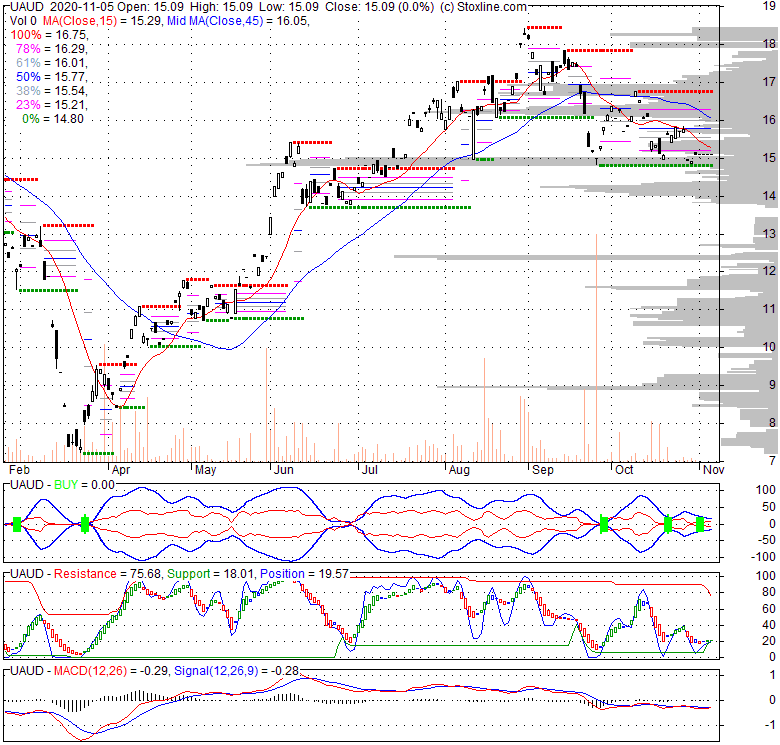The image size is (780, 745).
Task: Click the Resistance = 75.68 label
Action: click(107, 574)
